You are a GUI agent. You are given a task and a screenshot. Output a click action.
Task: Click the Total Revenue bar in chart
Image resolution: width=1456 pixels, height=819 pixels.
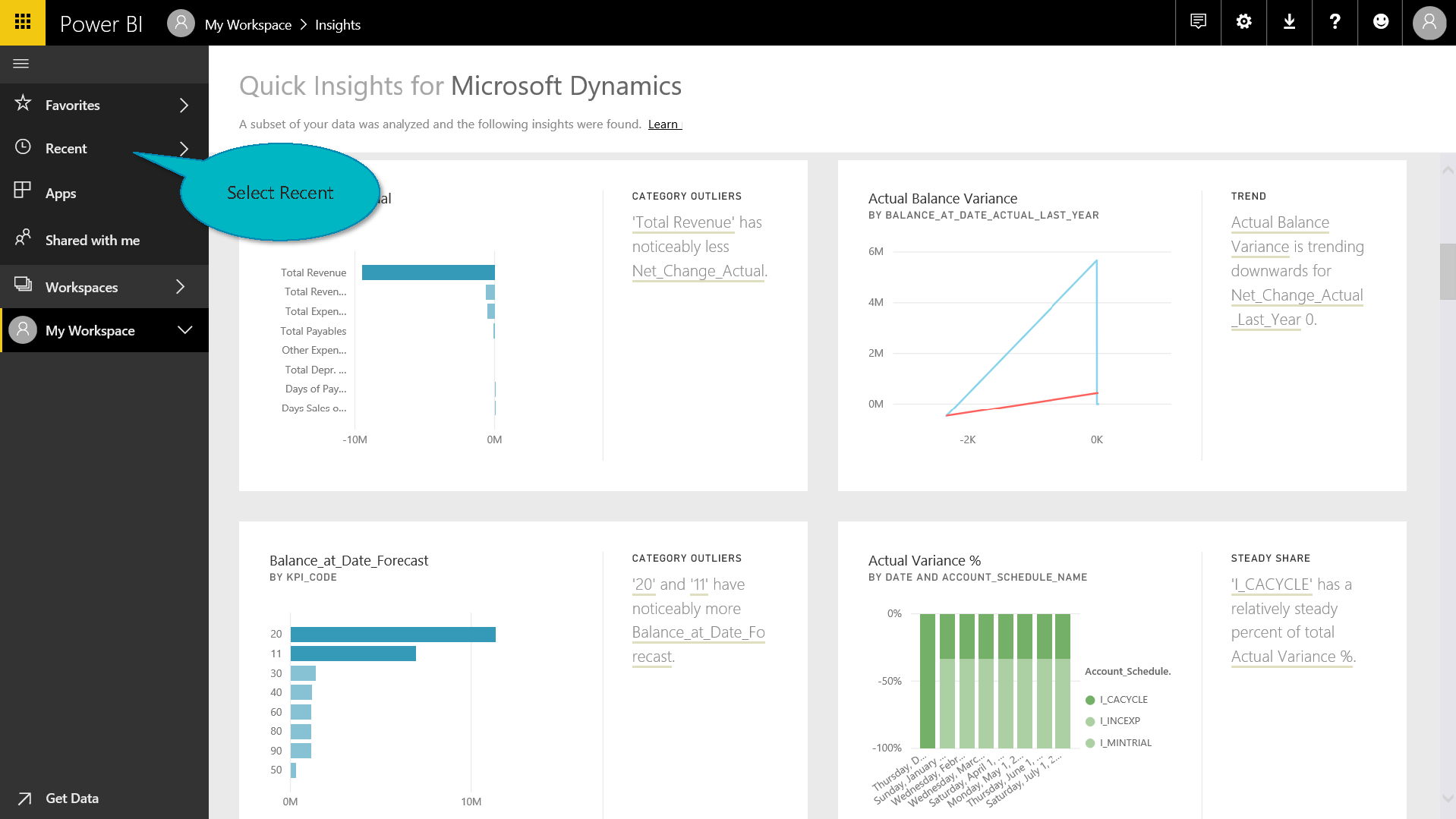428,272
